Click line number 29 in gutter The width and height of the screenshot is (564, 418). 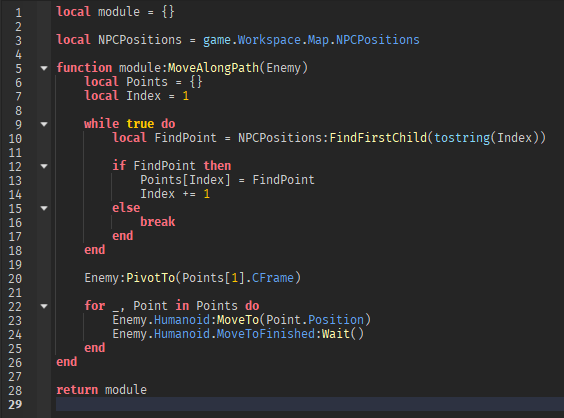[15, 404]
